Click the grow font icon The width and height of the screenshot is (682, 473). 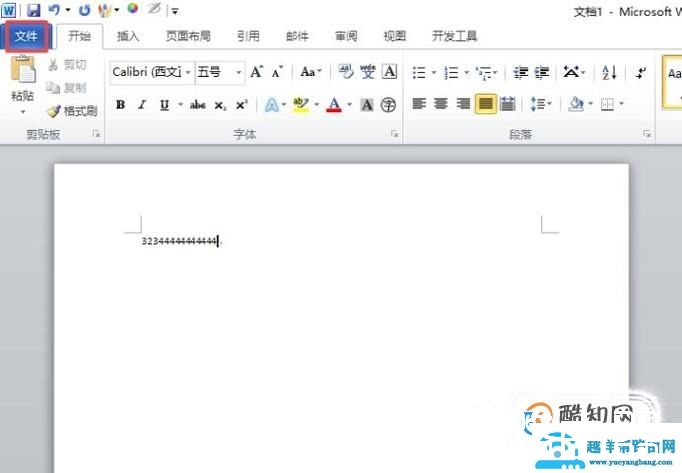coord(257,72)
